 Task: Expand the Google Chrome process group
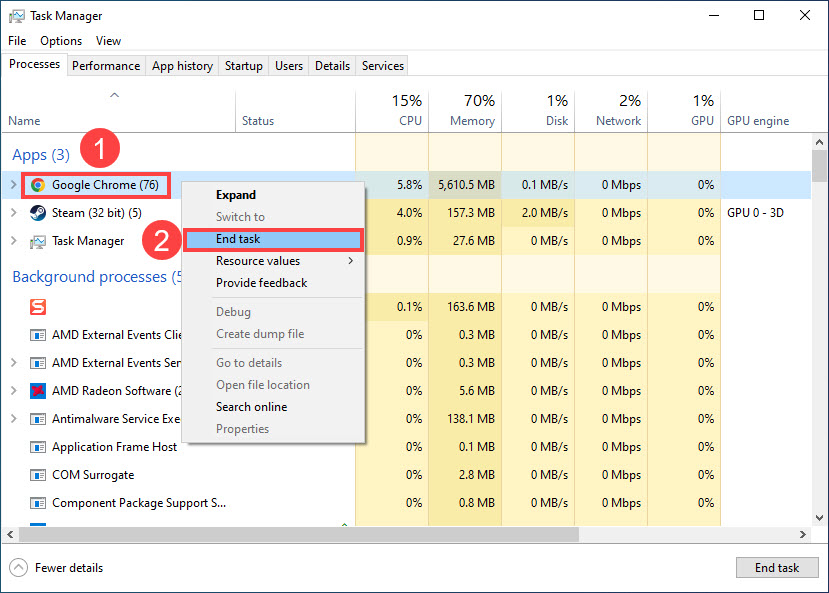point(14,185)
